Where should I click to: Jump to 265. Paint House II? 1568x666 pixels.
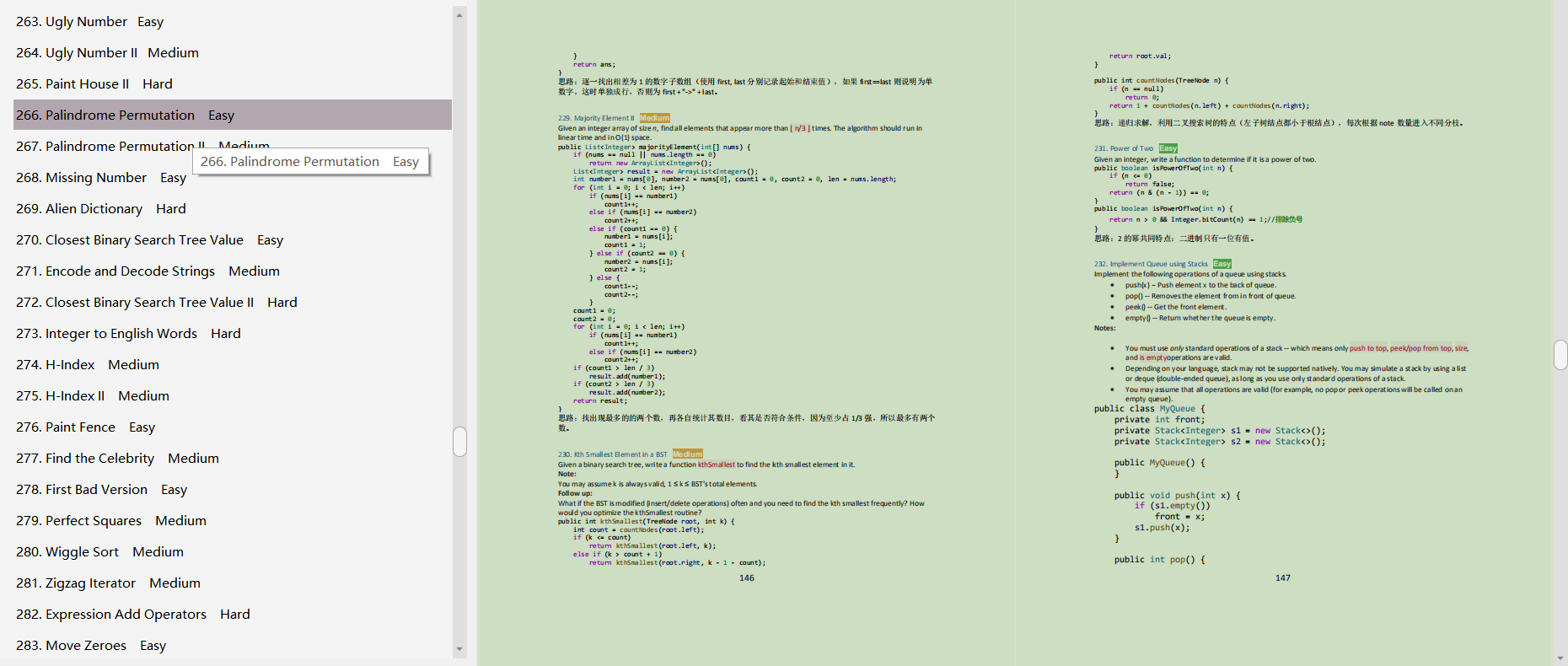pyautogui.click(x=94, y=84)
